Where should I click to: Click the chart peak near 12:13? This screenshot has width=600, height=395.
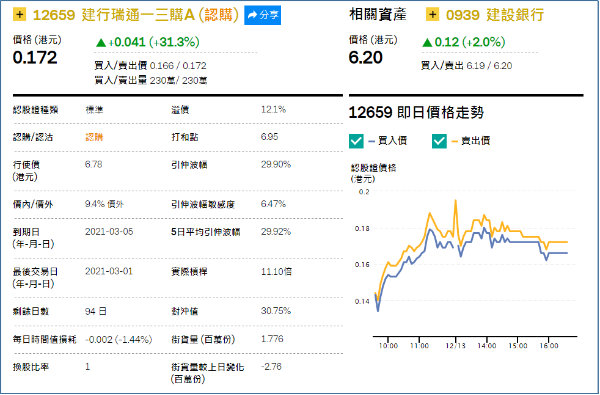(x=455, y=201)
